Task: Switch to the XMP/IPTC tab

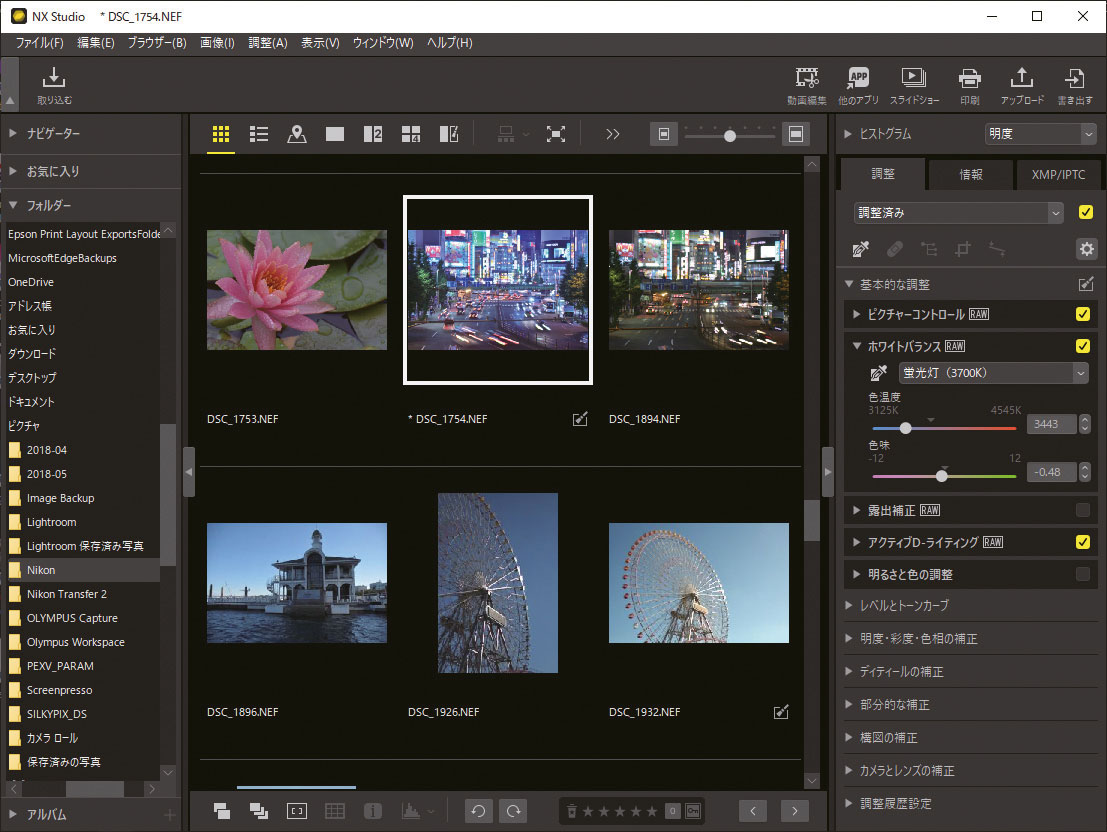Action: [x=1058, y=174]
